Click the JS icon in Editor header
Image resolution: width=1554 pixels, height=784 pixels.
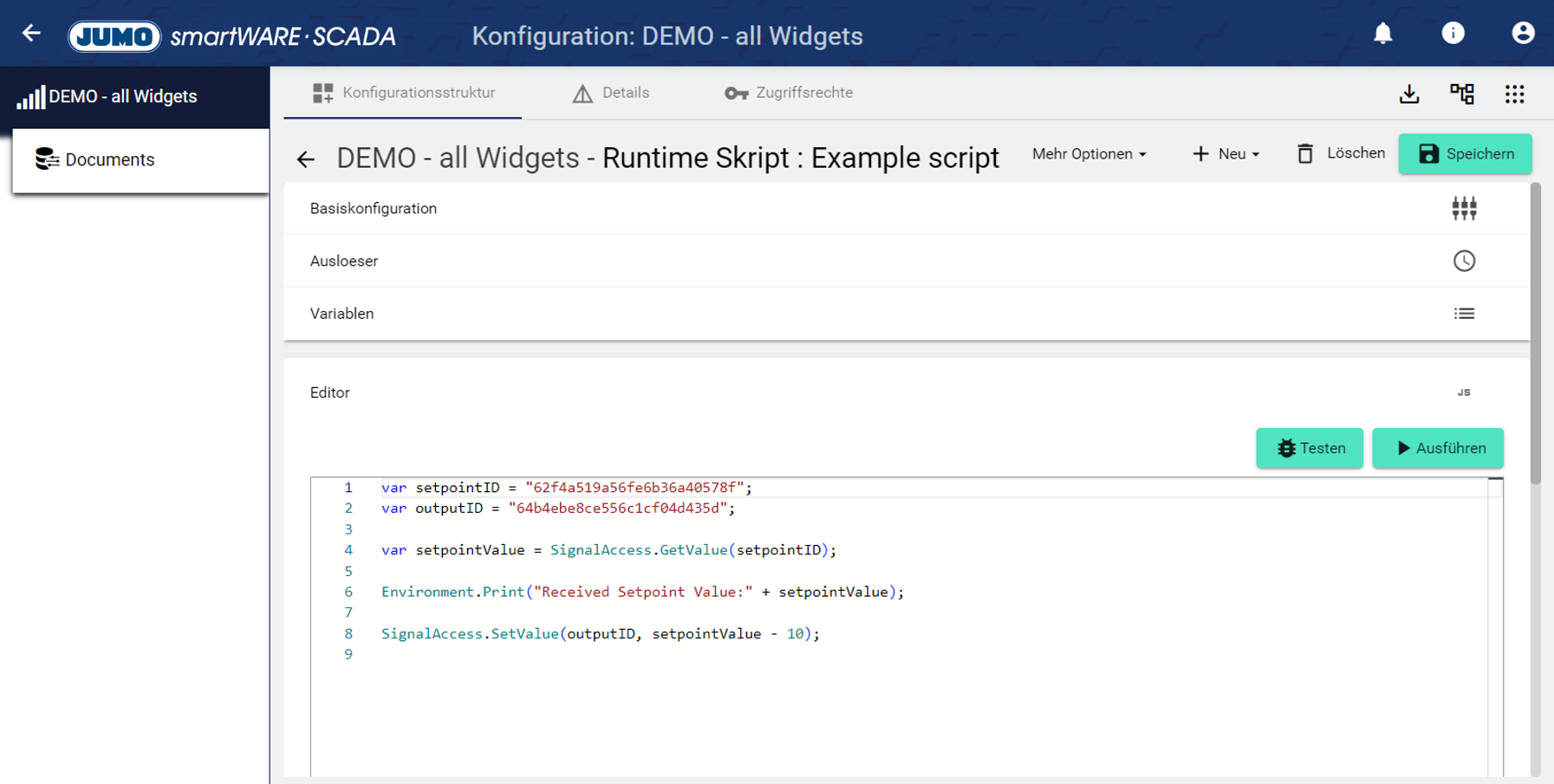1464,392
